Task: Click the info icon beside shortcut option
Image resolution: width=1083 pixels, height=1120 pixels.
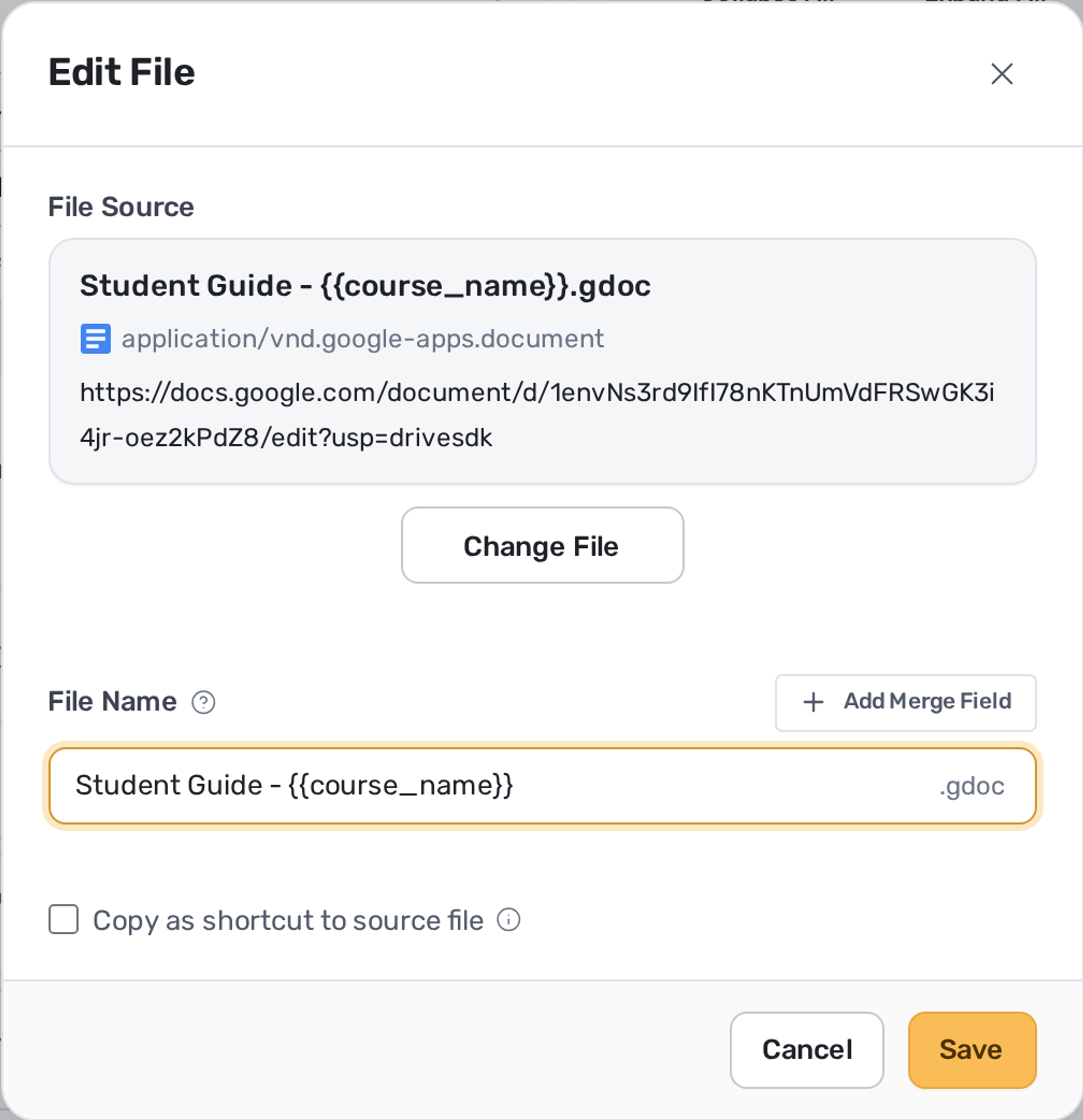Action: 509,920
